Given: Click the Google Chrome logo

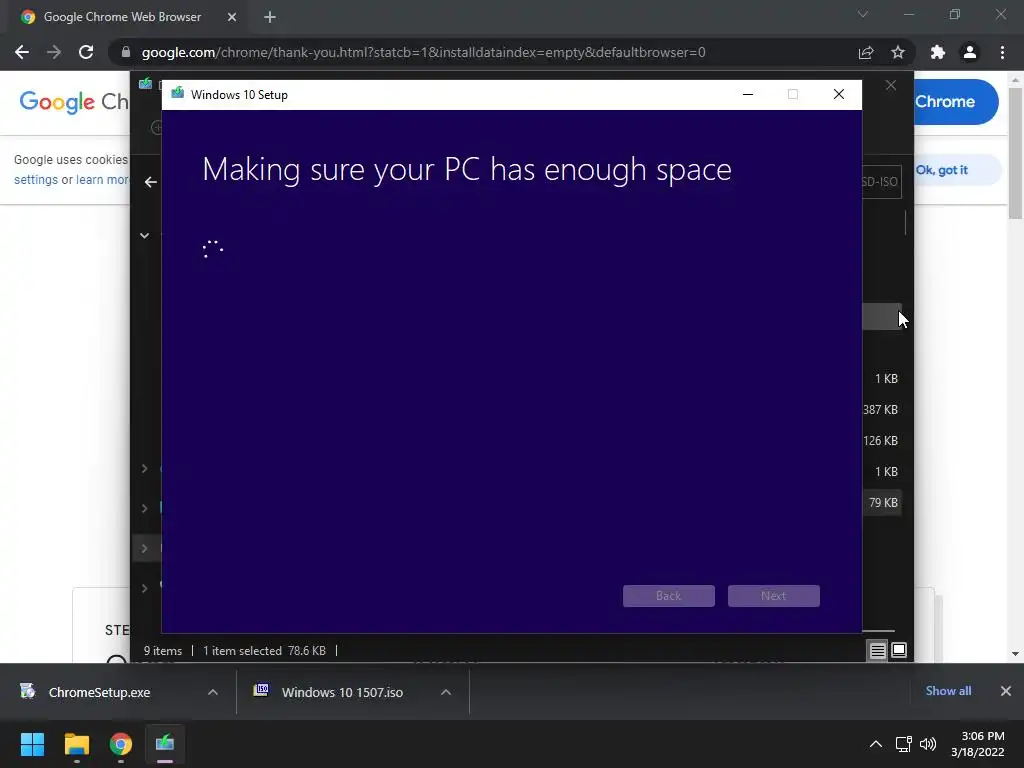Looking at the screenshot, I should [74, 102].
